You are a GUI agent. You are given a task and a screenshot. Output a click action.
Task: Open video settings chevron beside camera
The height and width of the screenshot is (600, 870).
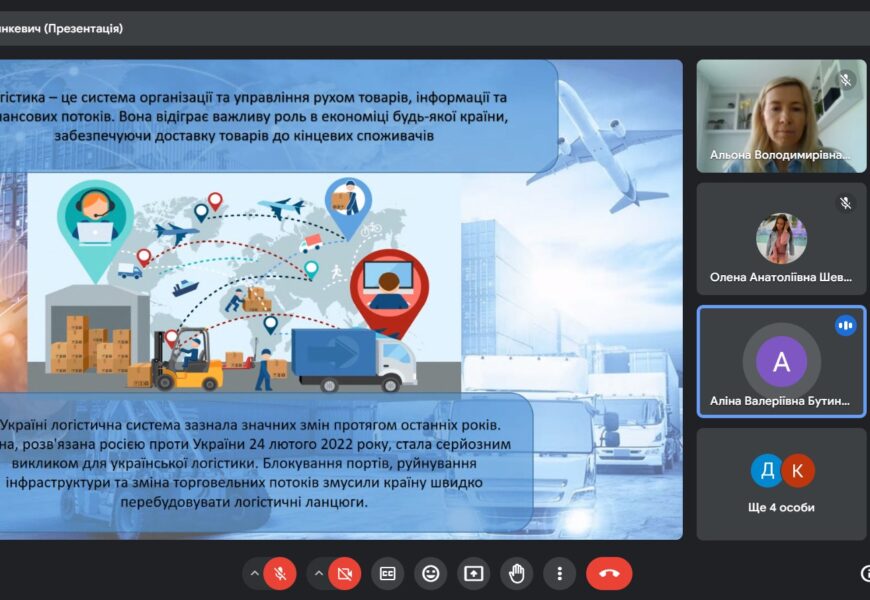319,573
